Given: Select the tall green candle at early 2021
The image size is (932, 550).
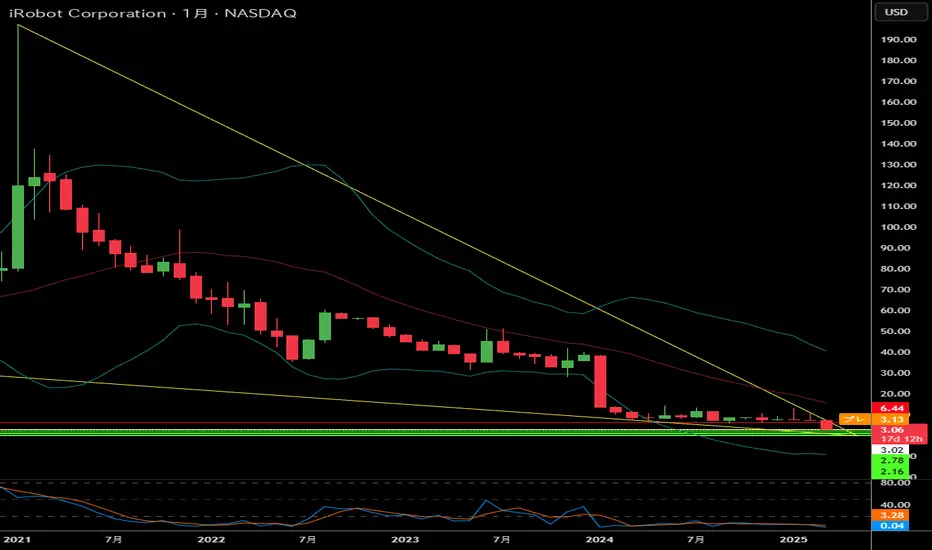Looking at the screenshot, I should point(18,227).
